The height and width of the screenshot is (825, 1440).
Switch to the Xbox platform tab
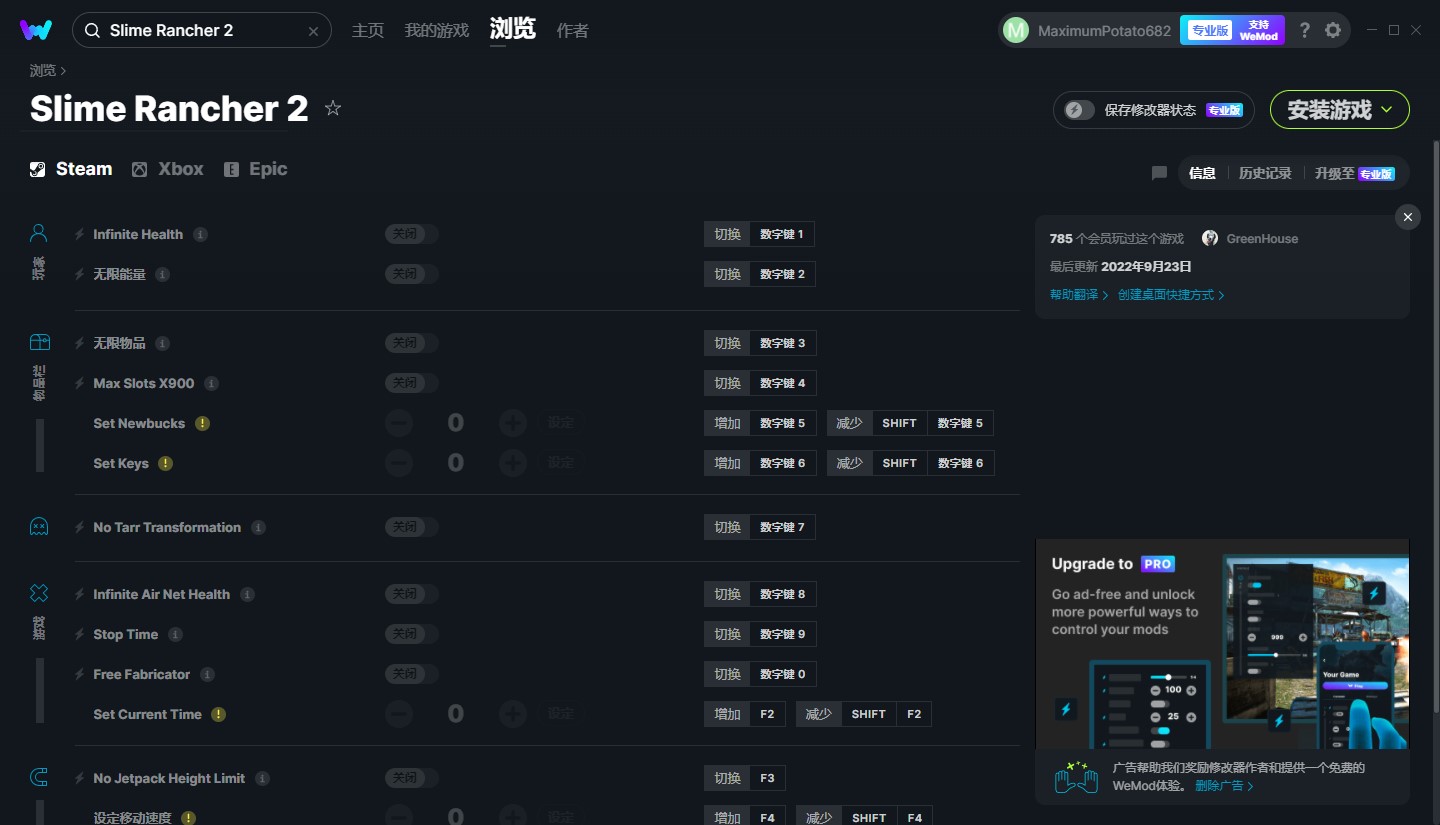point(168,169)
